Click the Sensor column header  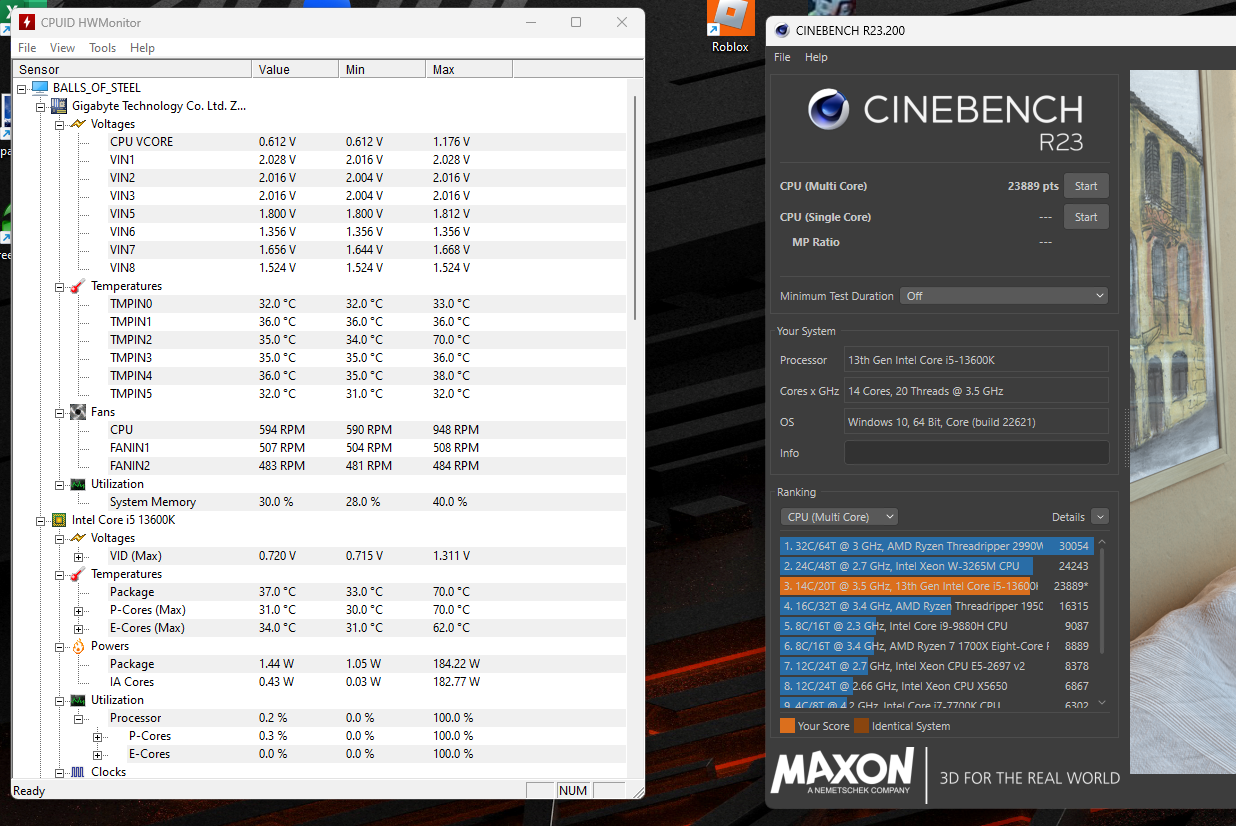(132, 69)
